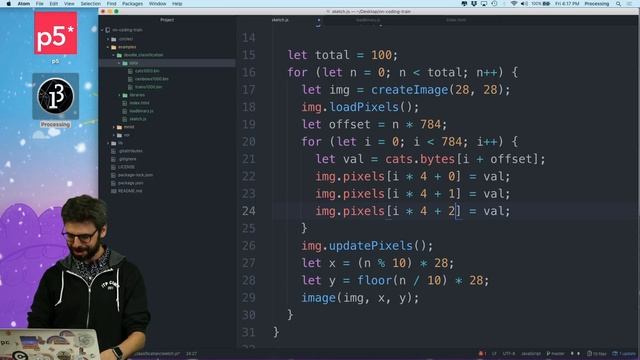Viewport: 640px width, 360px height.
Task: Switch to the loadbinary.js editor tab
Action: [x=368, y=20]
